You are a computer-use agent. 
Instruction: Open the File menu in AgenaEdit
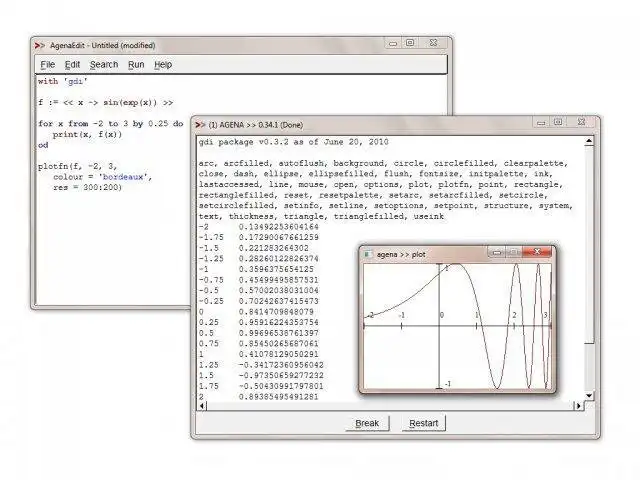tap(47, 64)
